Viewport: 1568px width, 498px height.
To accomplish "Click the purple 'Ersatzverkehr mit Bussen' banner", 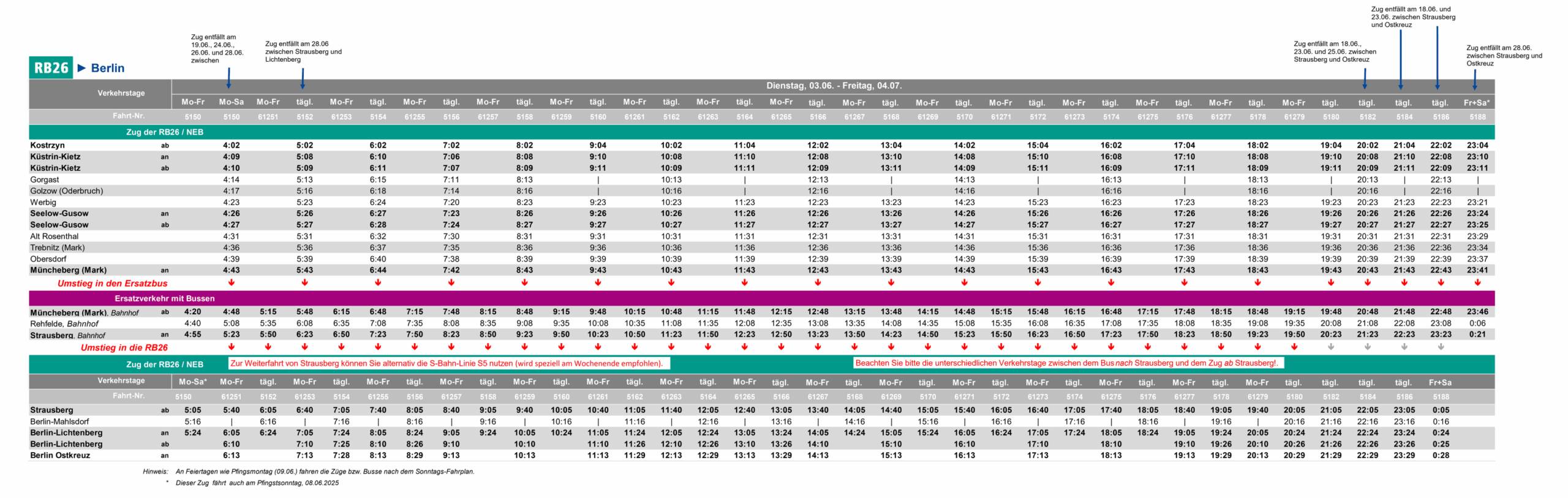I will tap(761, 298).
